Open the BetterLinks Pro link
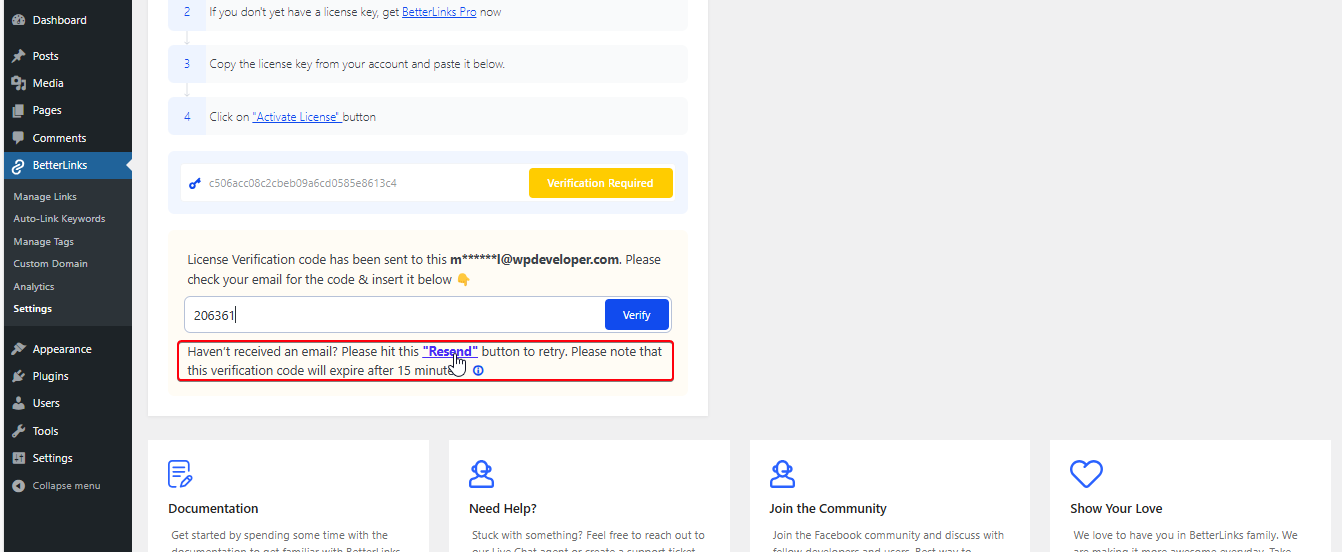Screen dimensions: 1342x552 439,12
